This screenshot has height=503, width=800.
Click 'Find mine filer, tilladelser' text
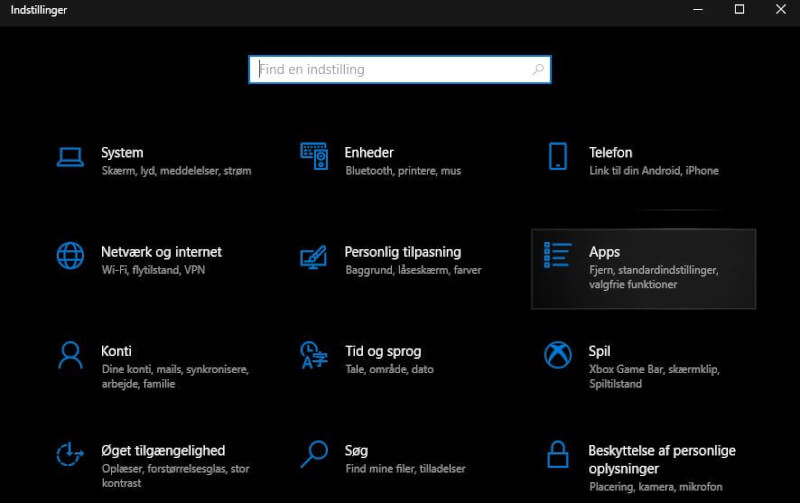(x=405, y=469)
